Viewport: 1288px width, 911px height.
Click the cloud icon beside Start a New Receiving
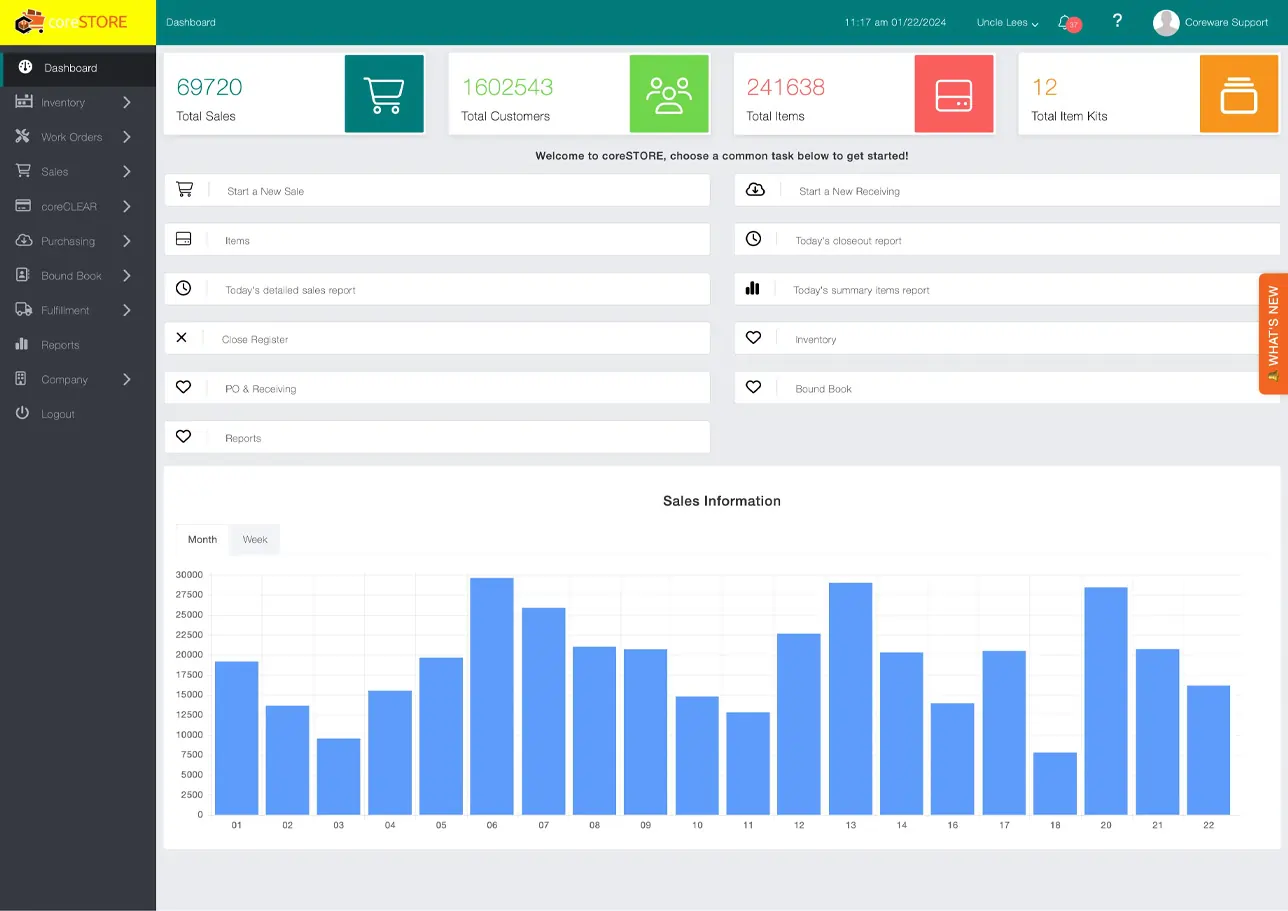pos(756,189)
